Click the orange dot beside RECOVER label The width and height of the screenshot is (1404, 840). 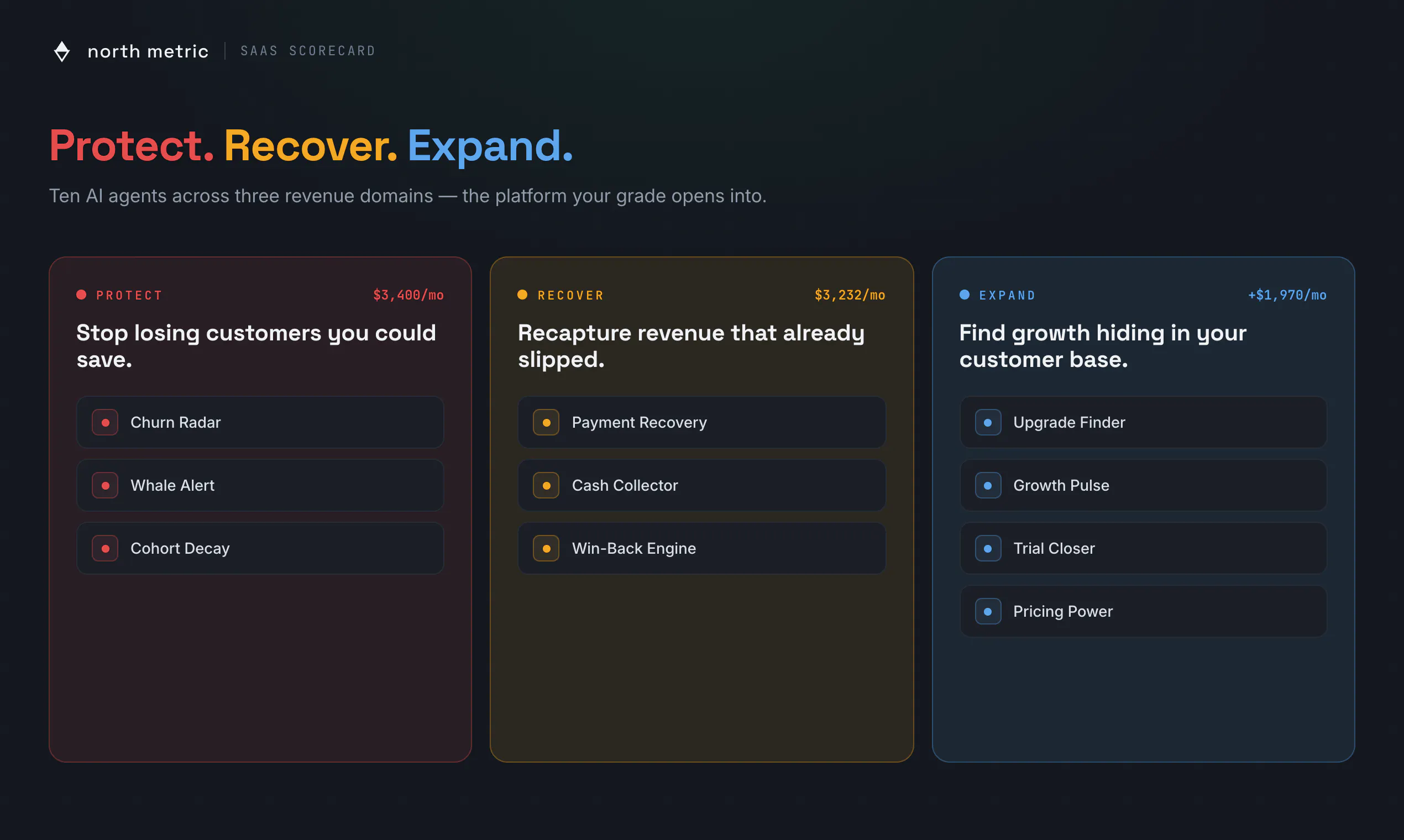point(522,295)
